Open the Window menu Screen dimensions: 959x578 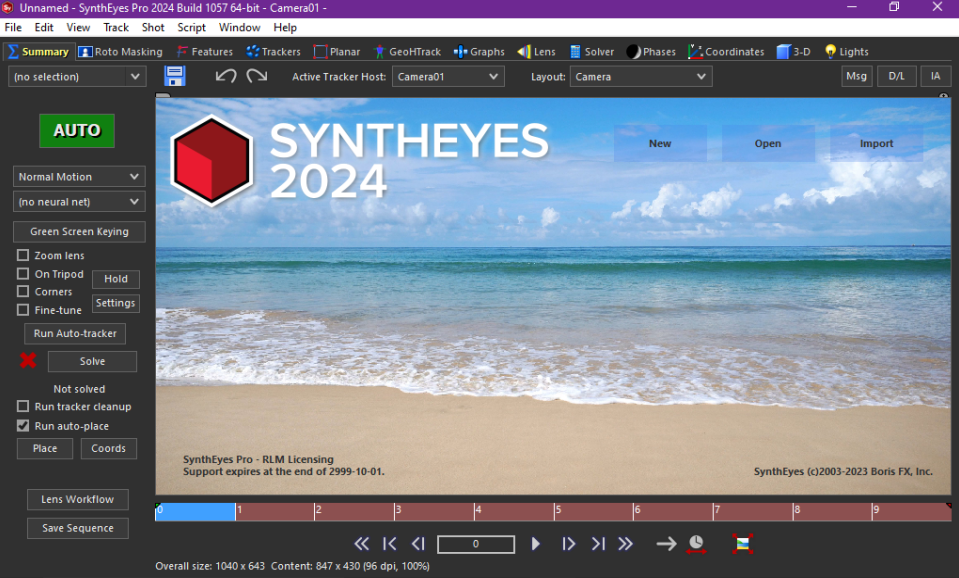pyautogui.click(x=239, y=28)
